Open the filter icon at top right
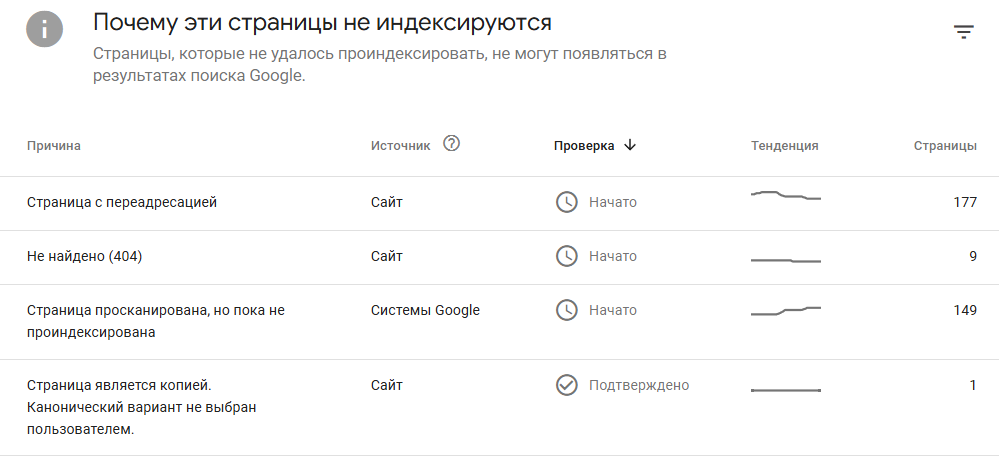Image resolution: width=999 pixels, height=457 pixels. click(x=963, y=32)
